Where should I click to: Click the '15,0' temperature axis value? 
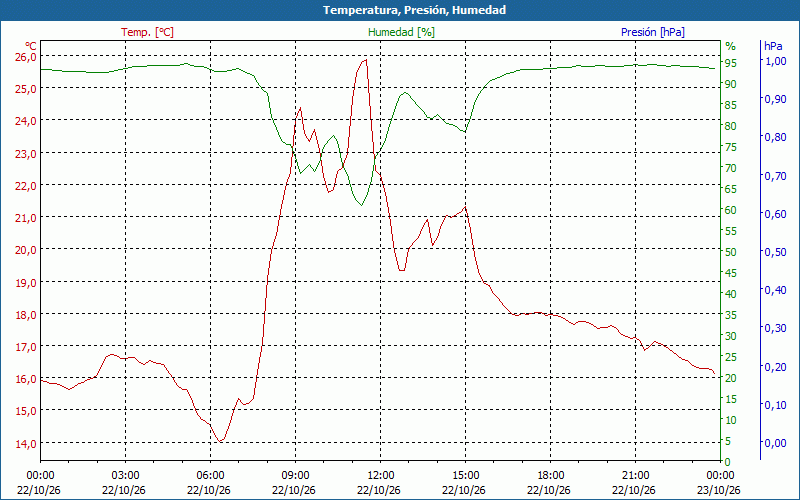27,411
